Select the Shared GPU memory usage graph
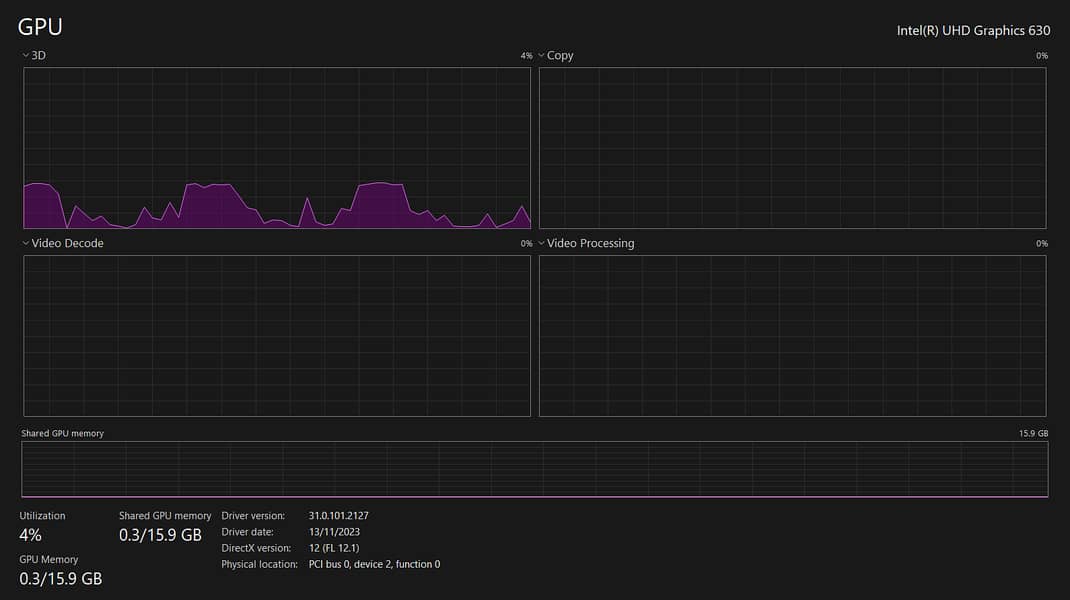Image resolution: width=1070 pixels, height=600 pixels. [x=534, y=469]
